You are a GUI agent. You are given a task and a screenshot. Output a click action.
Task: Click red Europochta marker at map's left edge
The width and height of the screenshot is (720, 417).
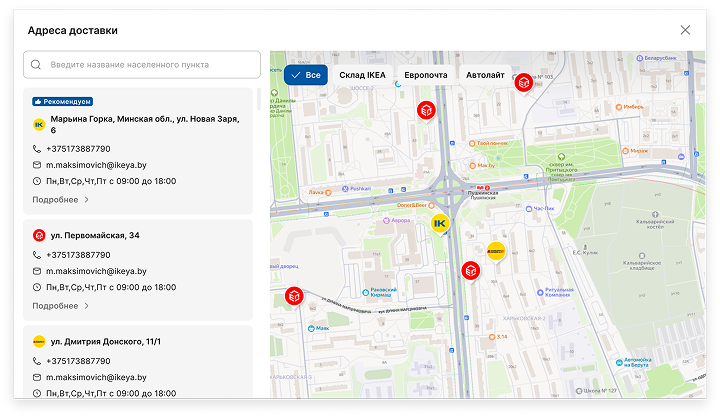pos(294,297)
